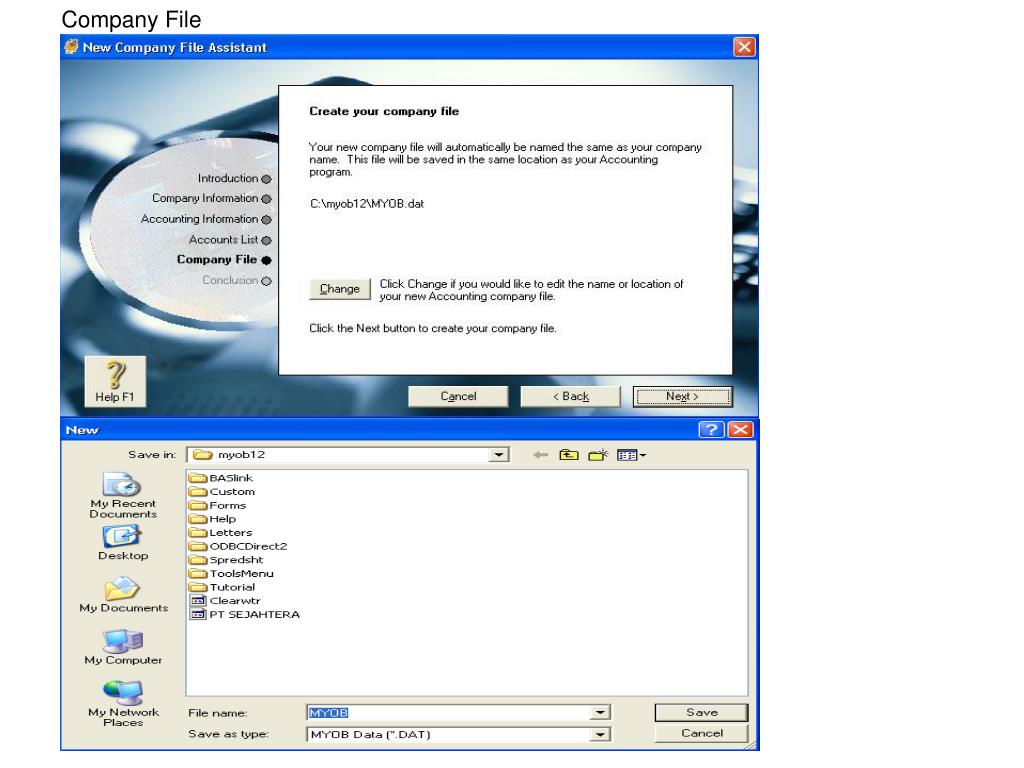The height and width of the screenshot is (768, 1024).
Task: Close the New Company File Assistant window
Action: [744, 47]
